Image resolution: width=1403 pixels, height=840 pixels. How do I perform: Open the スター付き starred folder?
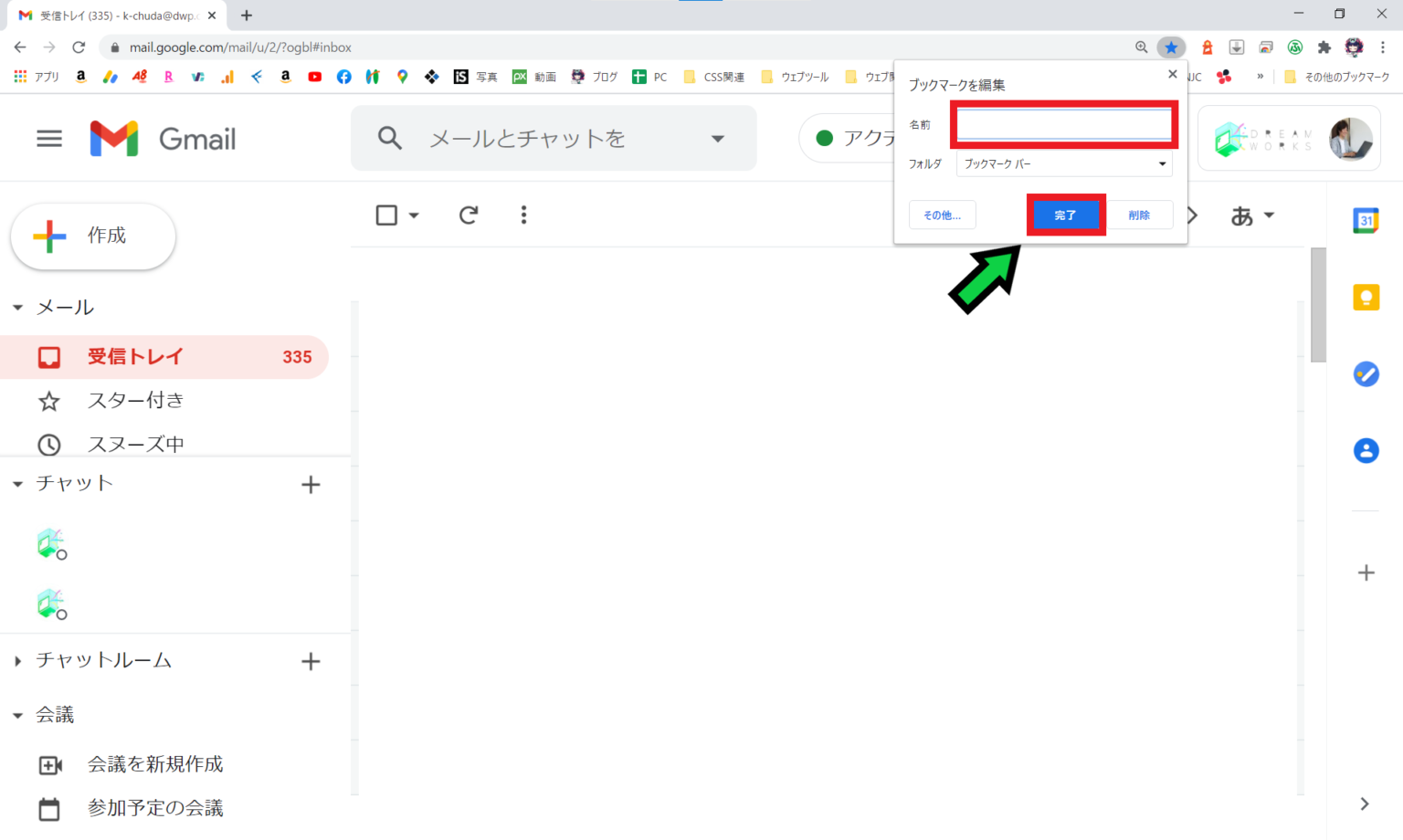[x=135, y=400]
